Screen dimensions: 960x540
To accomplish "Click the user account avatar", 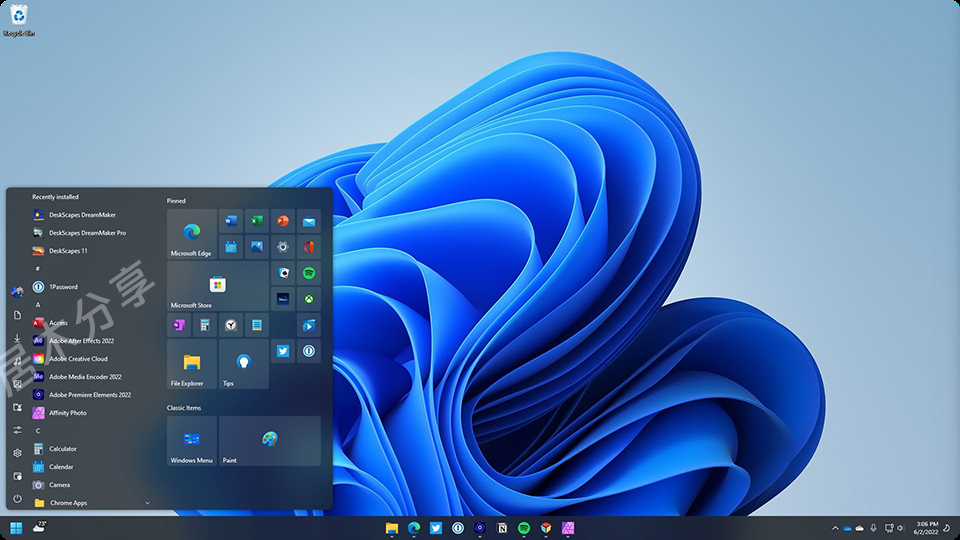I will click(x=17, y=291).
